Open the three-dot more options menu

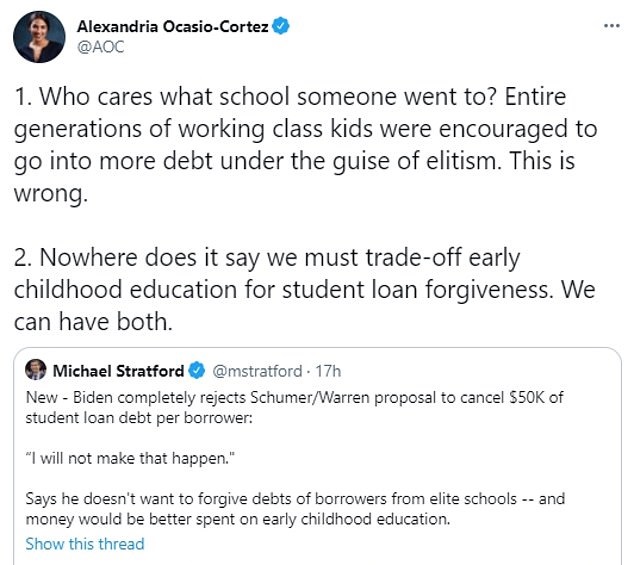pos(611,26)
